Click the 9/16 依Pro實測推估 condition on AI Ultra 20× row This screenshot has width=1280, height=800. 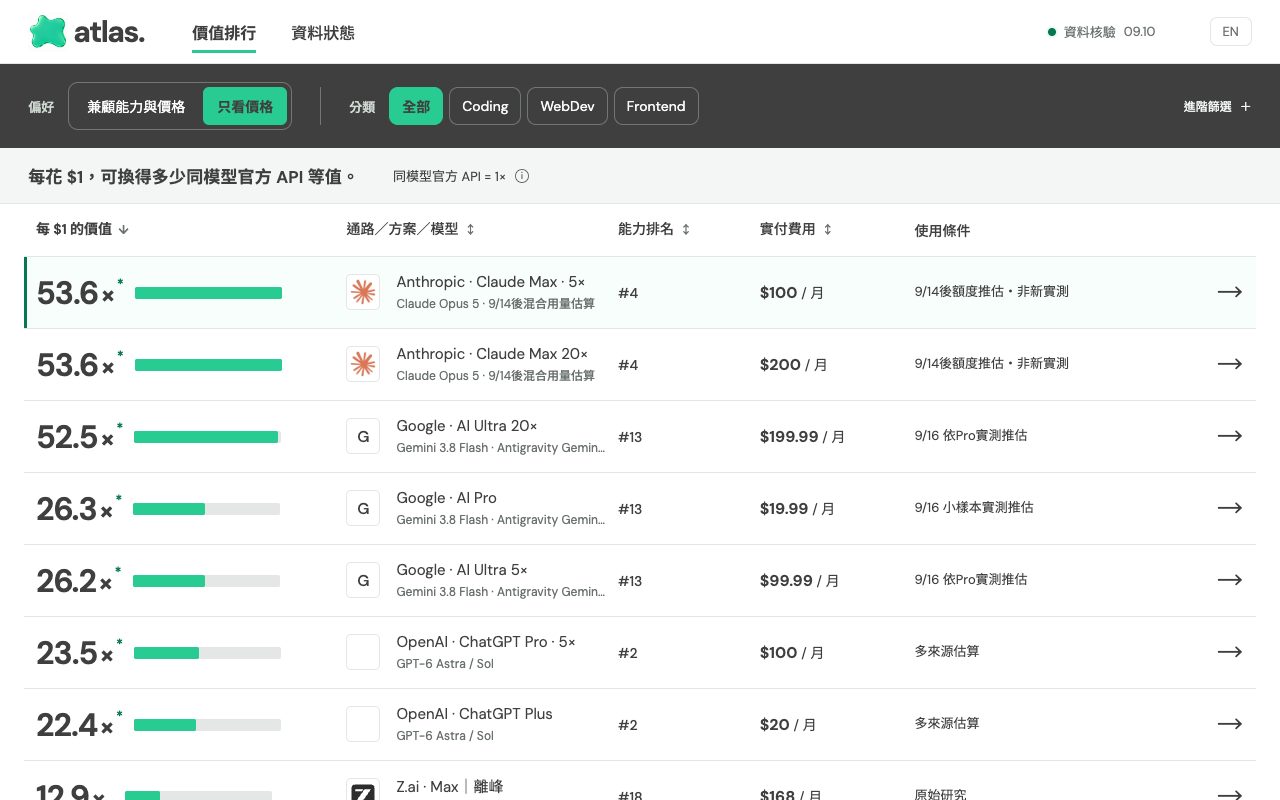pos(971,435)
